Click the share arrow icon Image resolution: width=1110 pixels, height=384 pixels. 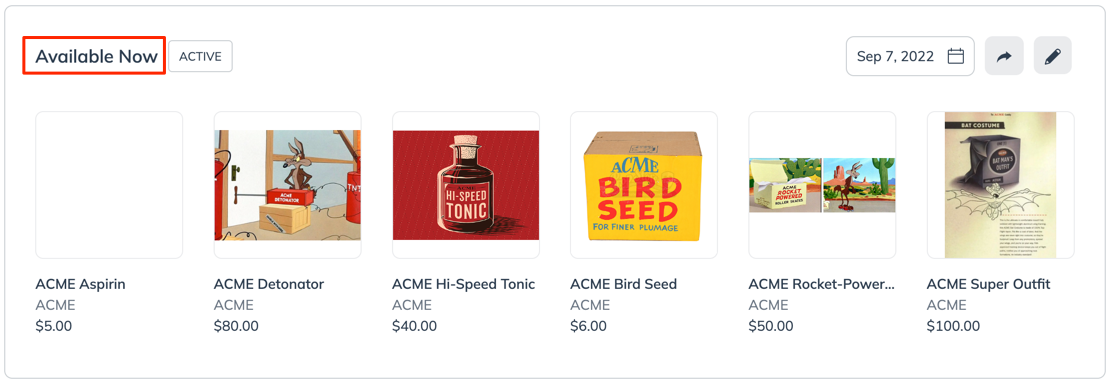tap(1004, 56)
